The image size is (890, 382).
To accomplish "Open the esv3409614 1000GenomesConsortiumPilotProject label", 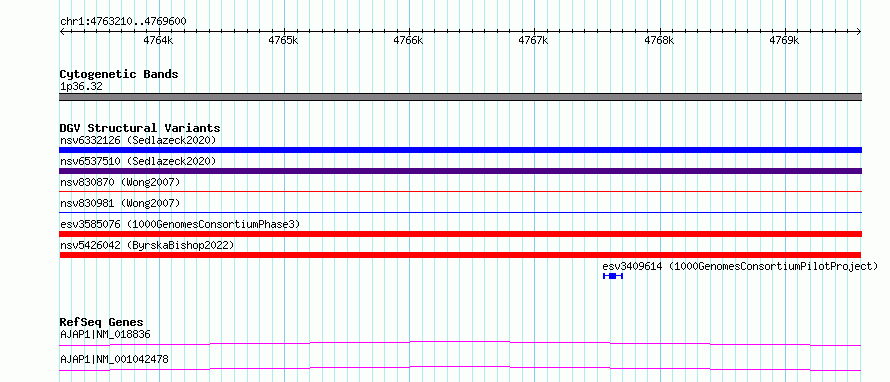I will 740,266.
